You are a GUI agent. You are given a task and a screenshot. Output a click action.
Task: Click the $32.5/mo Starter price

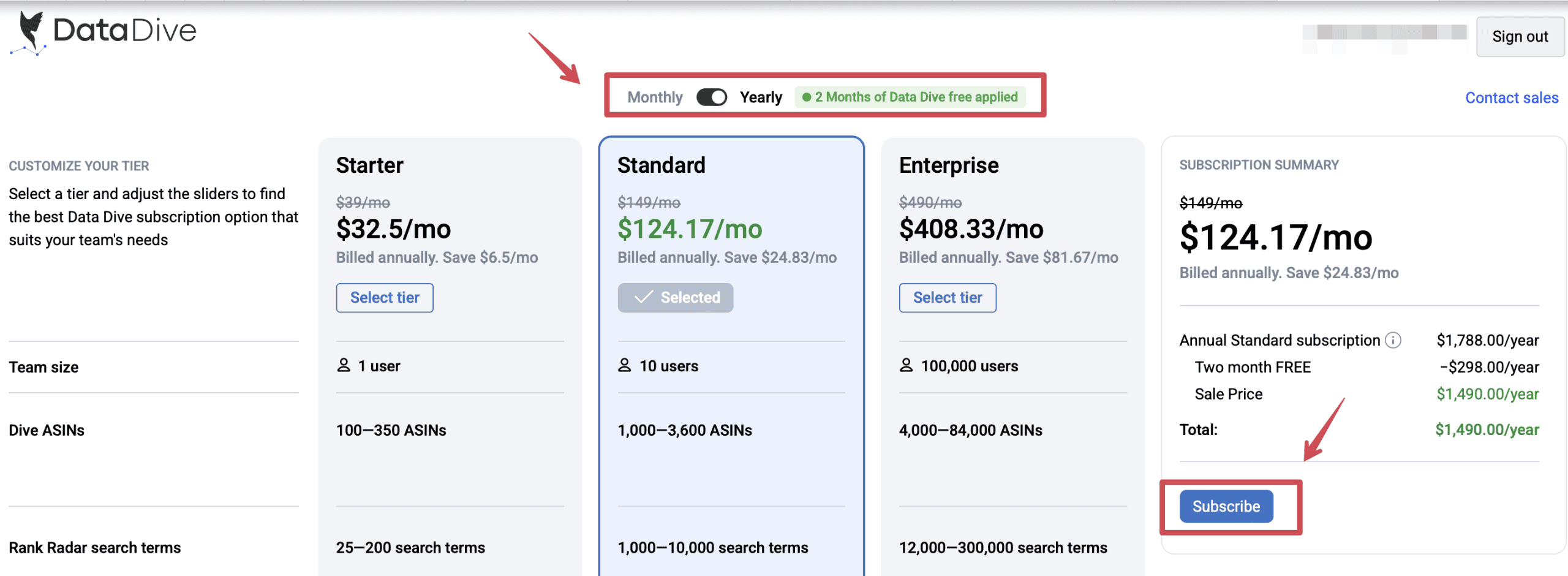pyautogui.click(x=393, y=229)
